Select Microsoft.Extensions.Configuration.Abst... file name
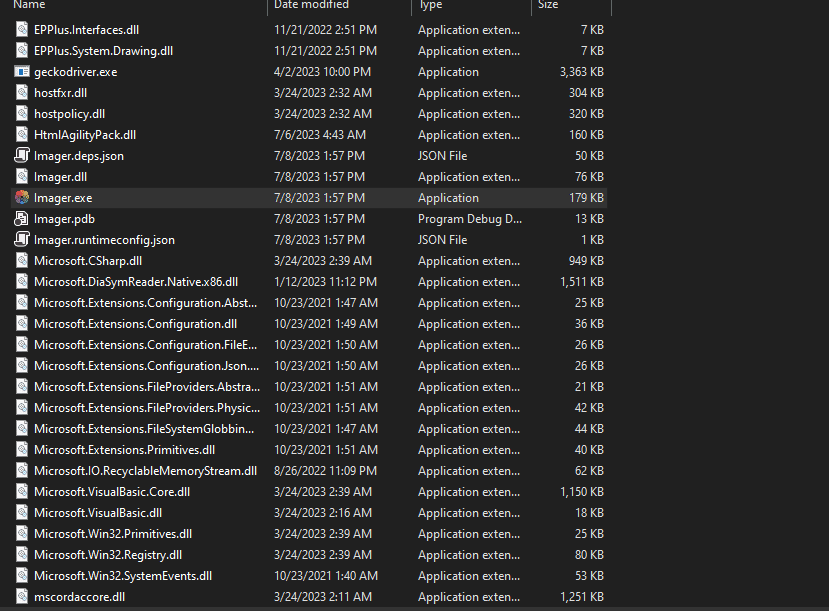829x611 pixels. 145,303
